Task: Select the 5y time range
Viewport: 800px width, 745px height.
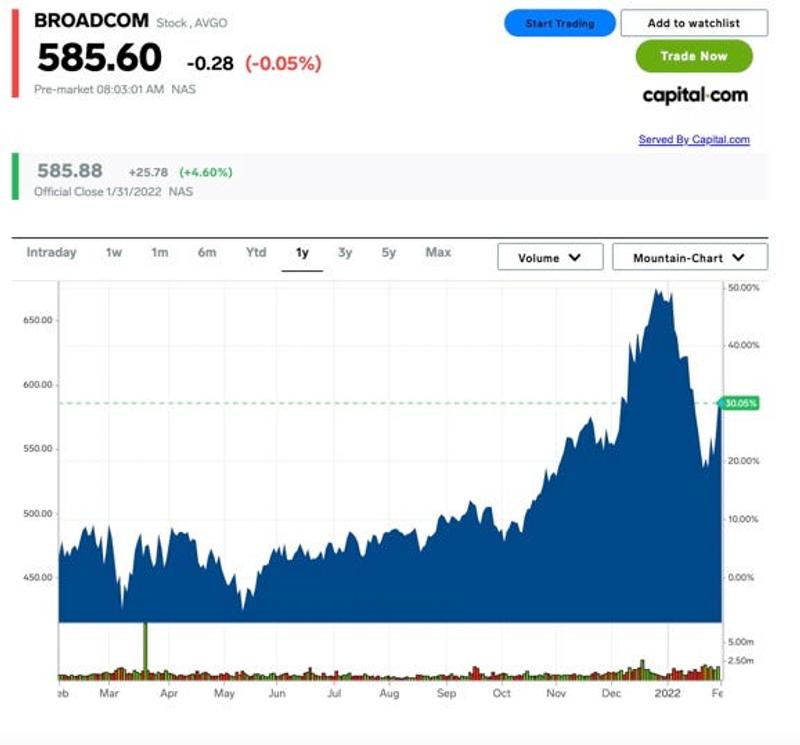Action: point(389,253)
